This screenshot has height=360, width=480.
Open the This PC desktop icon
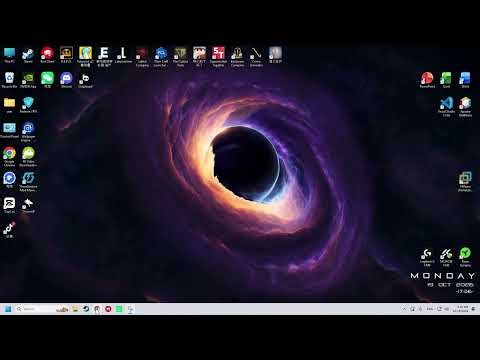click(9, 55)
